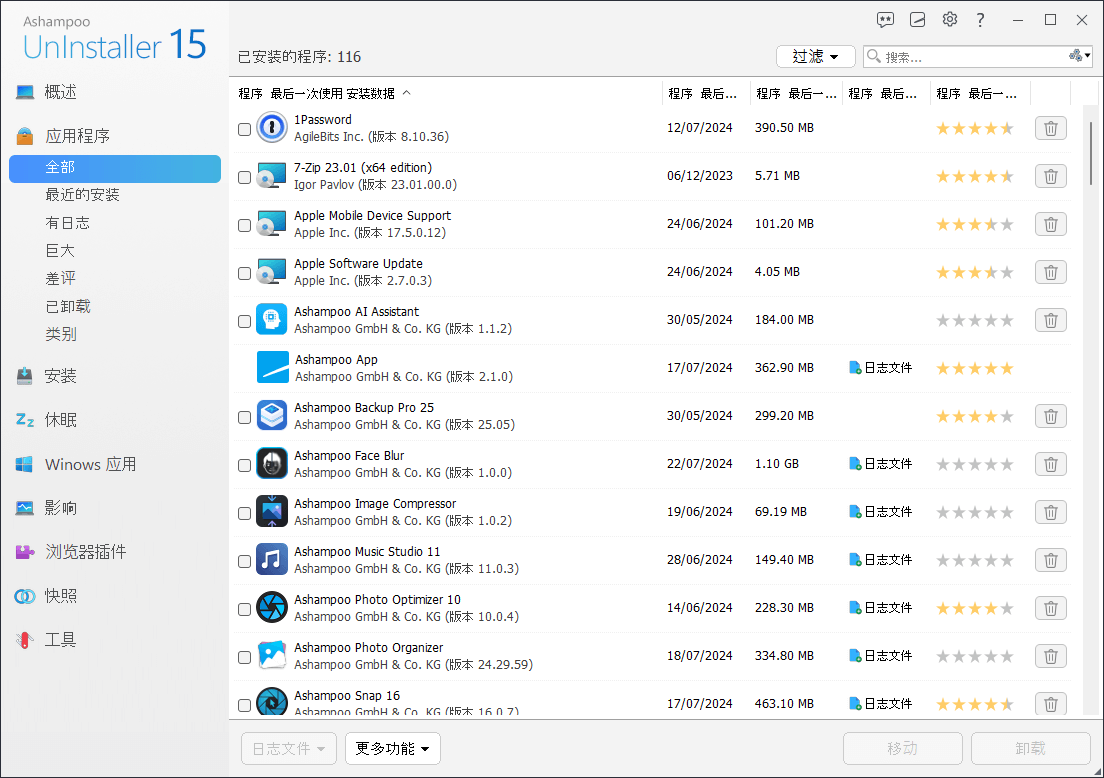Click trash icon for Ashampoo Photo Optimizer 10

[x=1050, y=608]
